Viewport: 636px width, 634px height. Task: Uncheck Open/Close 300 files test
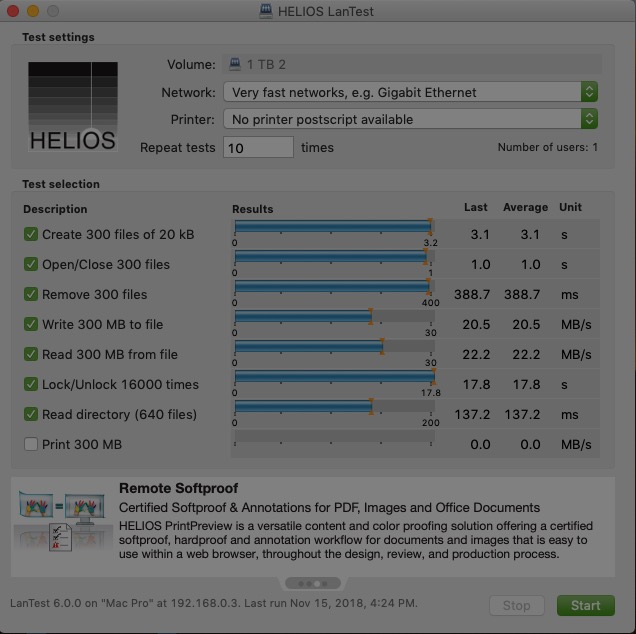coord(31,264)
